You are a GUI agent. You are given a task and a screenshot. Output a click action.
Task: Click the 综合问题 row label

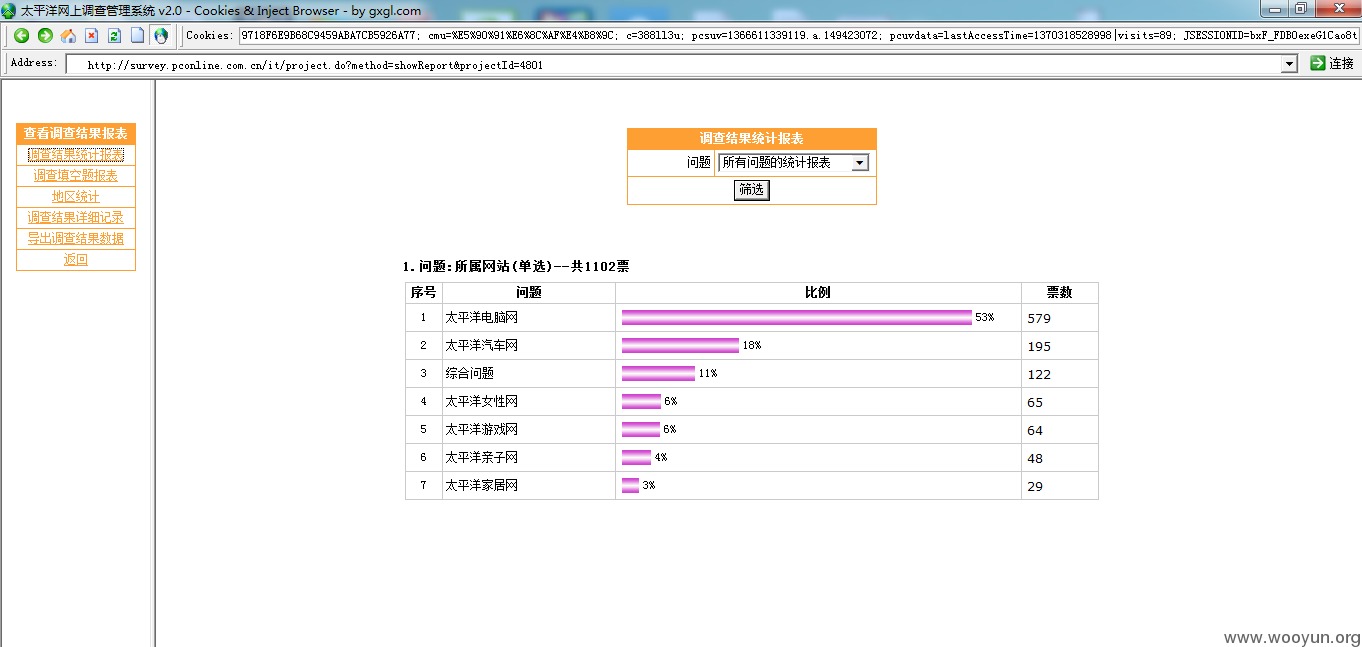(469, 373)
